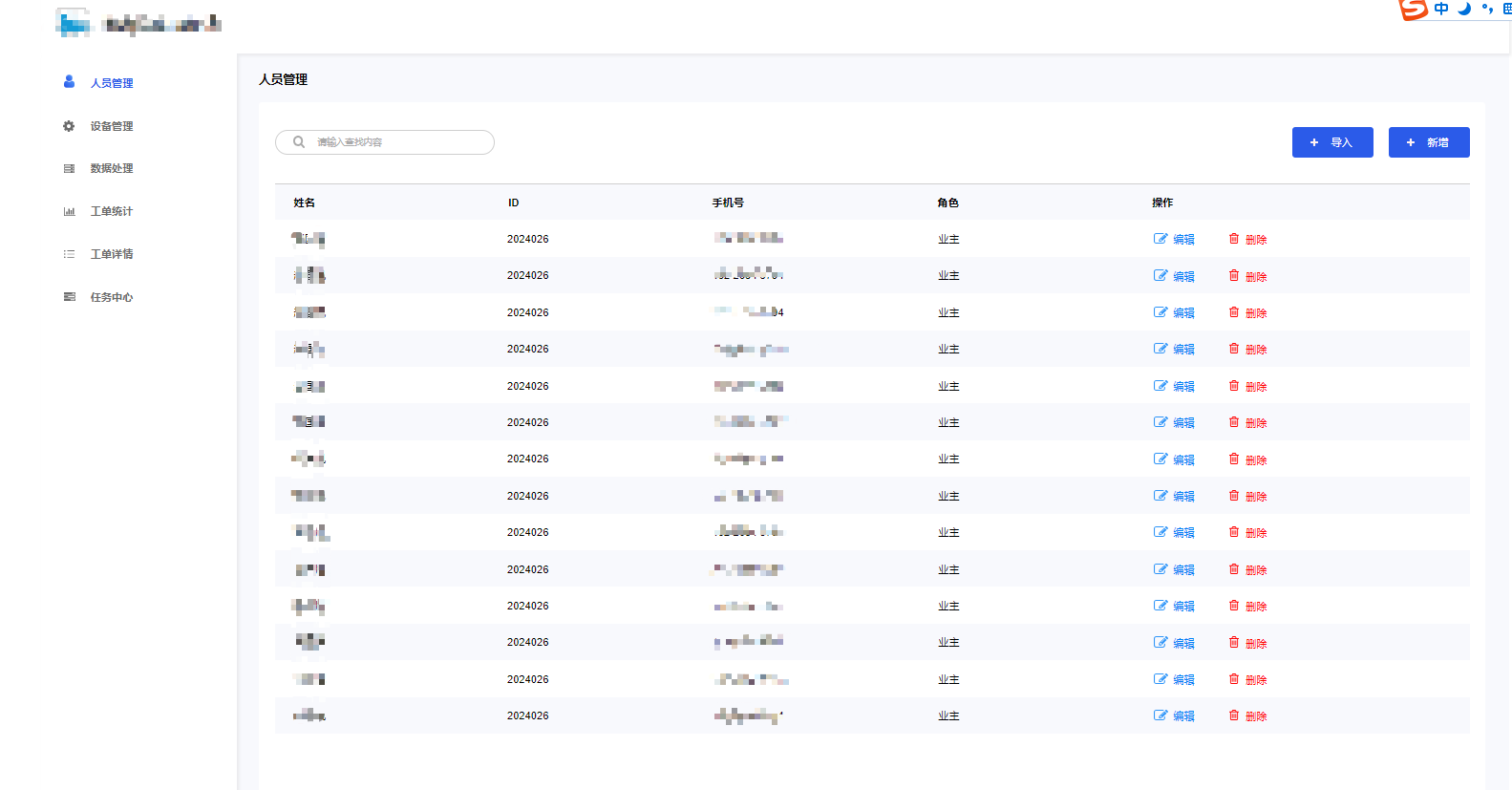Click the 新增 add button
This screenshot has height=790, width=1512.
click(1429, 142)
